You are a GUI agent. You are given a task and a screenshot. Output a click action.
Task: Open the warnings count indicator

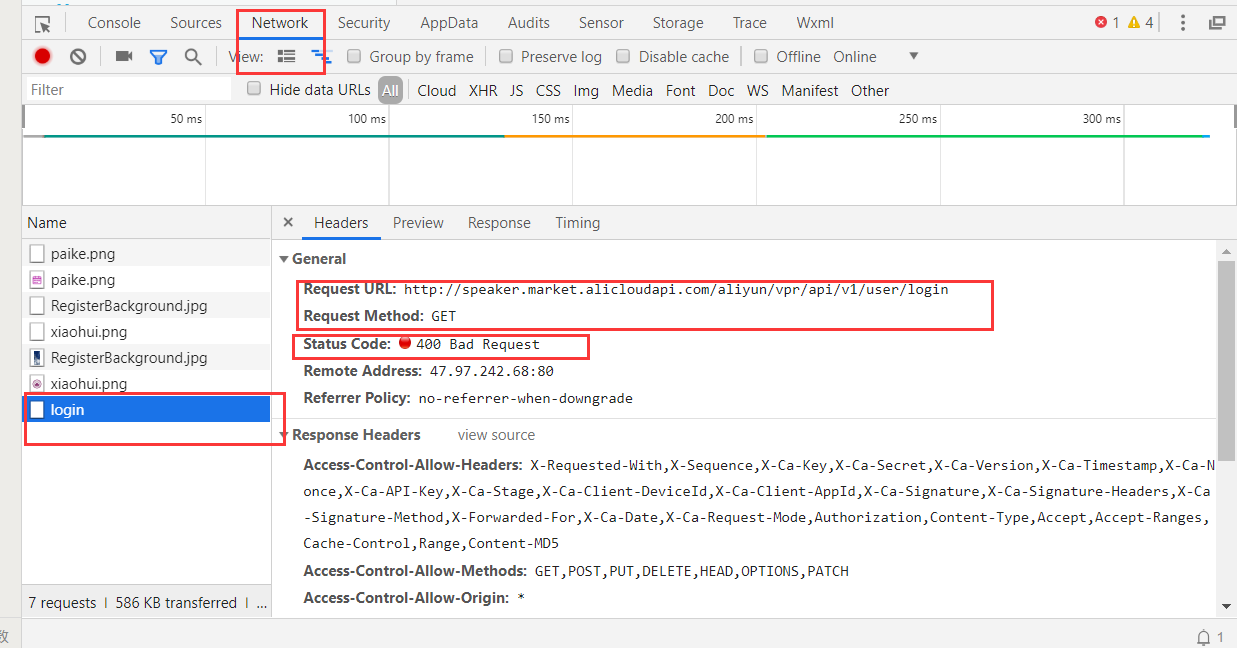1141,22
